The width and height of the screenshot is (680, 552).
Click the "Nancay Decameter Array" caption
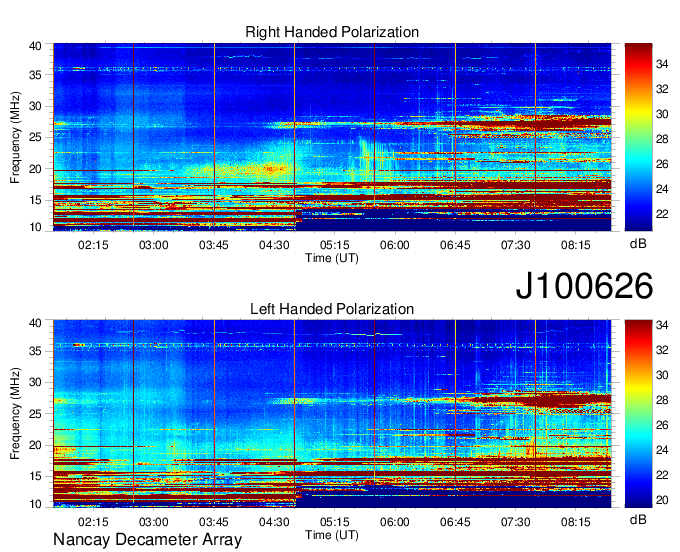coord(147,539)
